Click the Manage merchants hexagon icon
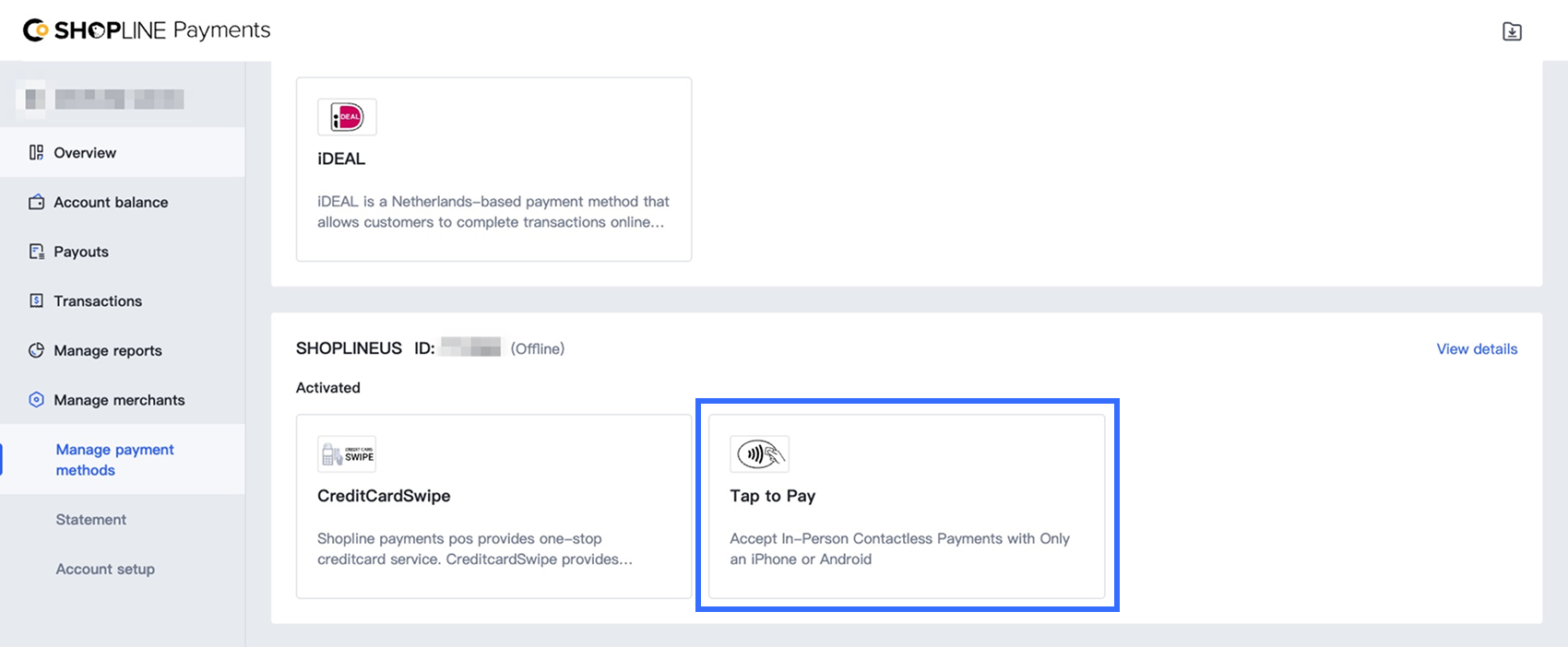The width and height of the screenshot is (1568, 647). coord(36,400)
